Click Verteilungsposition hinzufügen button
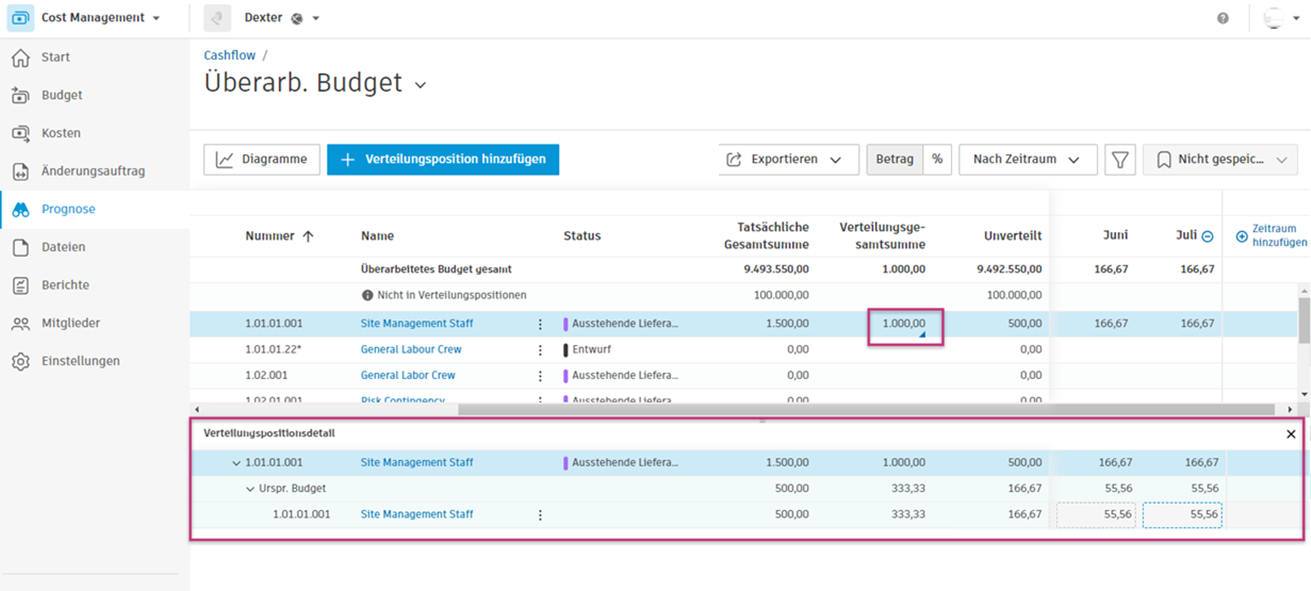Viewport: 1311px width, 591px height. click(442, 160)
